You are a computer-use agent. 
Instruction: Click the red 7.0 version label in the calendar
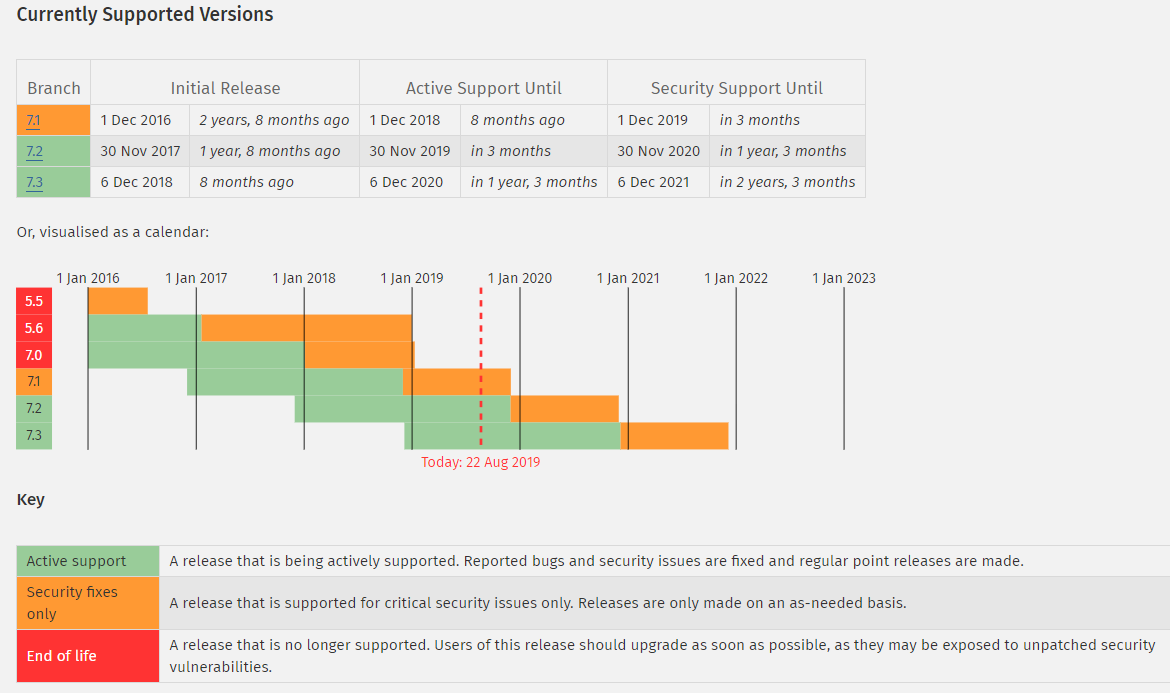point(34,355)
